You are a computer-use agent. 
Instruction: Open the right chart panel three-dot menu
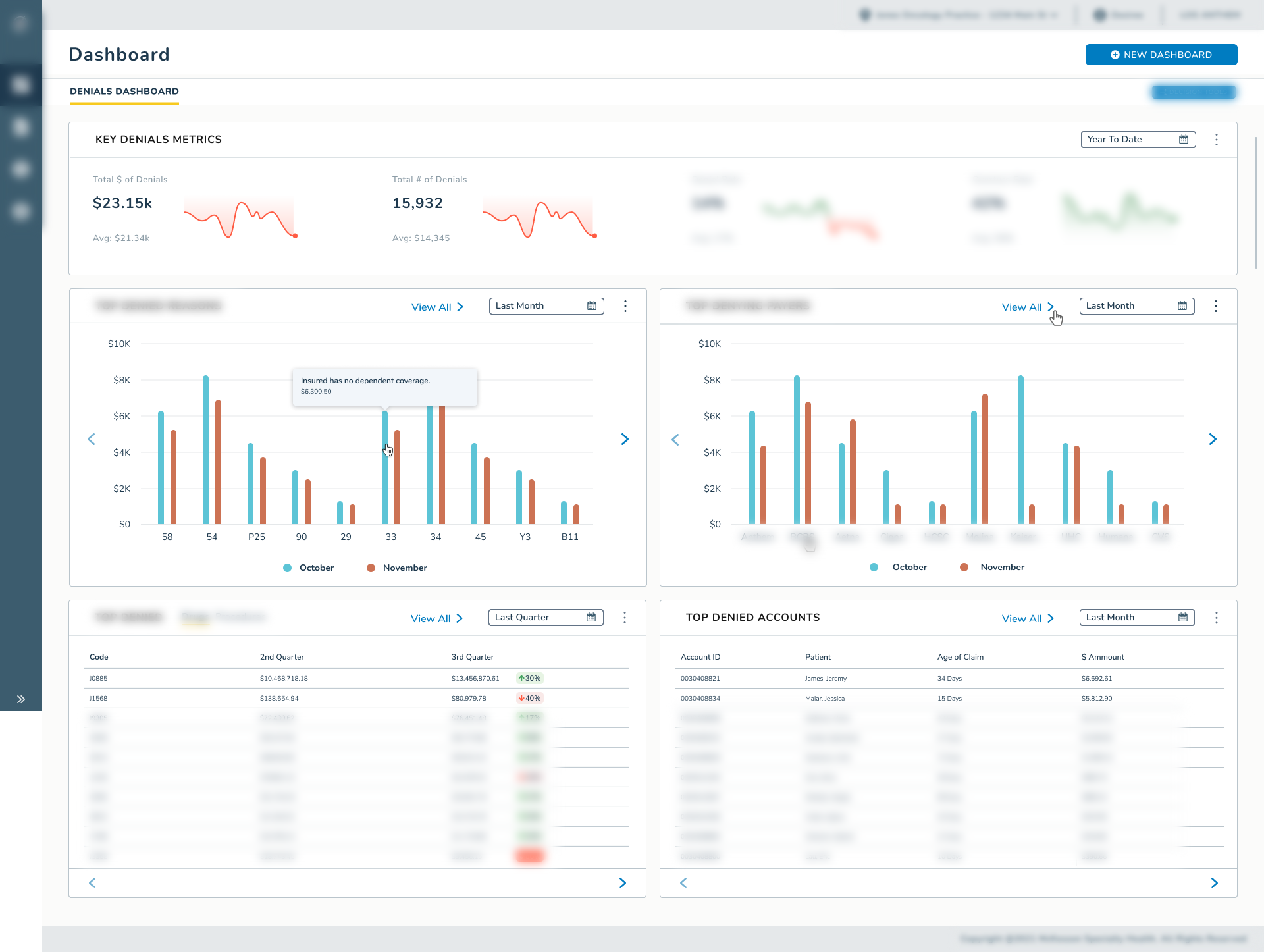1216,306
